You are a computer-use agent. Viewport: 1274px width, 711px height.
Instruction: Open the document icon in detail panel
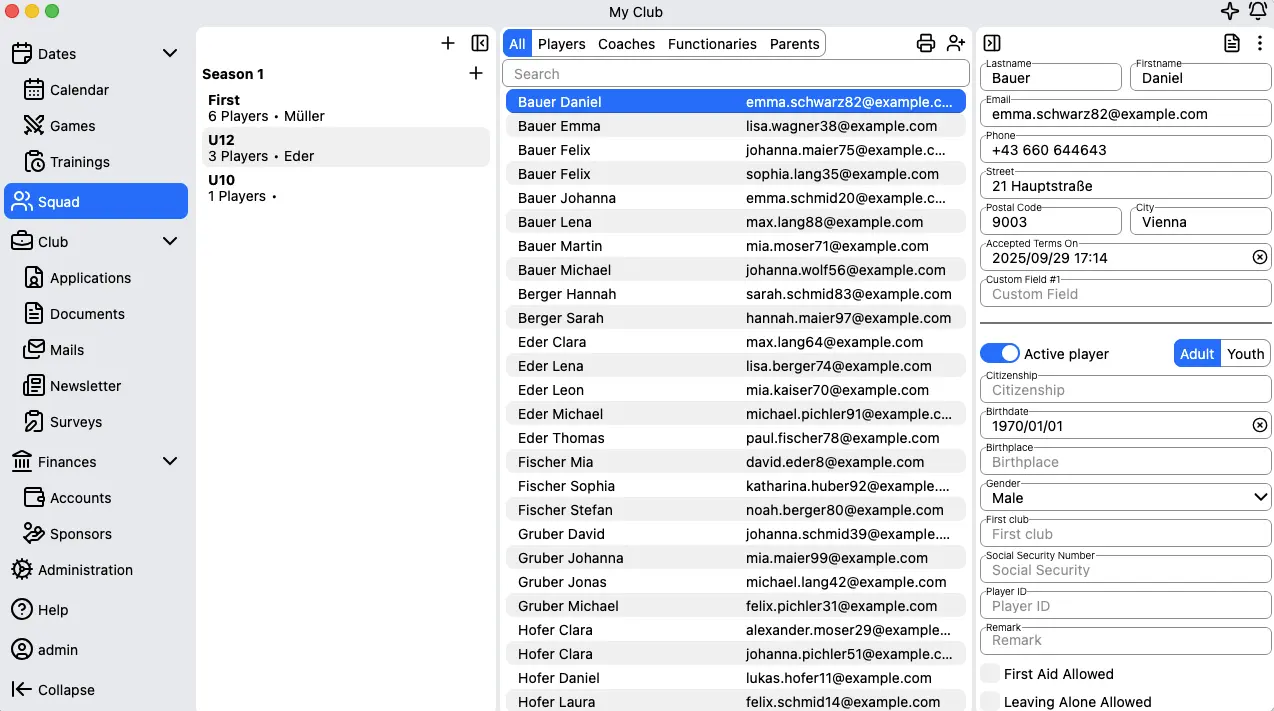point(1232,43)
